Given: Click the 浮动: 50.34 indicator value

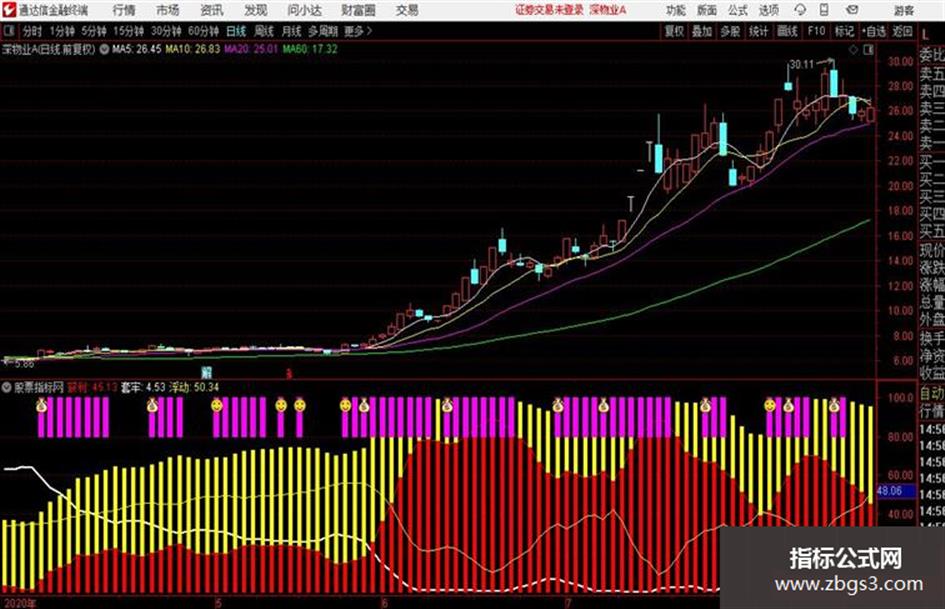Looking at the screenshot, I should click(194, 387).
